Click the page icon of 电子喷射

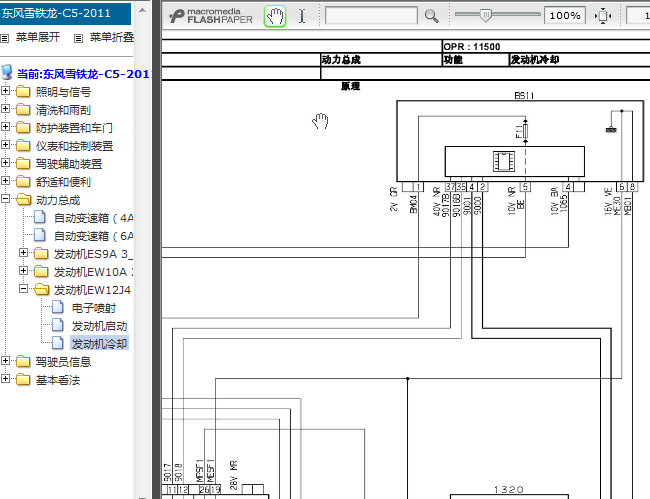point(58,307)
